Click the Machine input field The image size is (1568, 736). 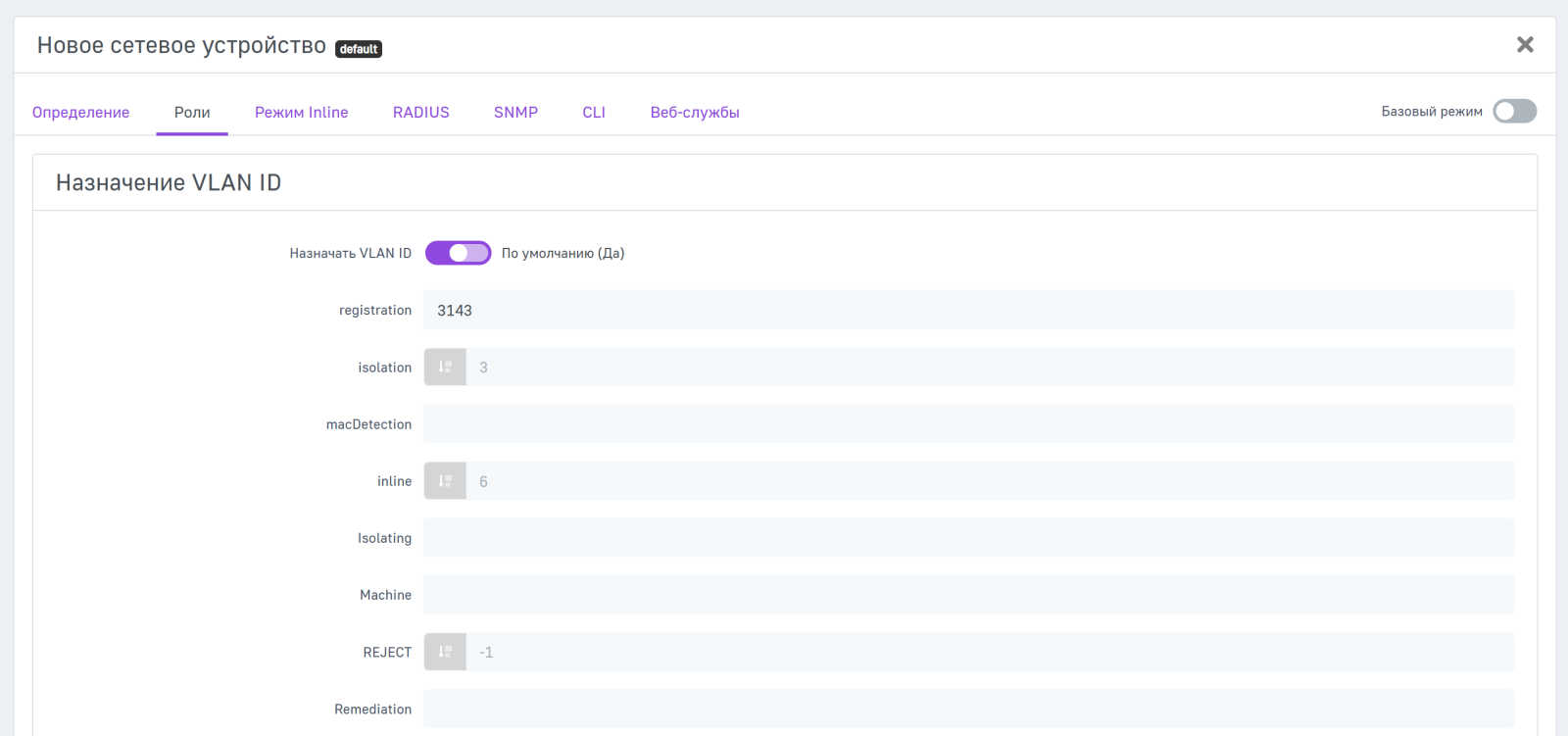pyautogui.click(x=968, y=595)
